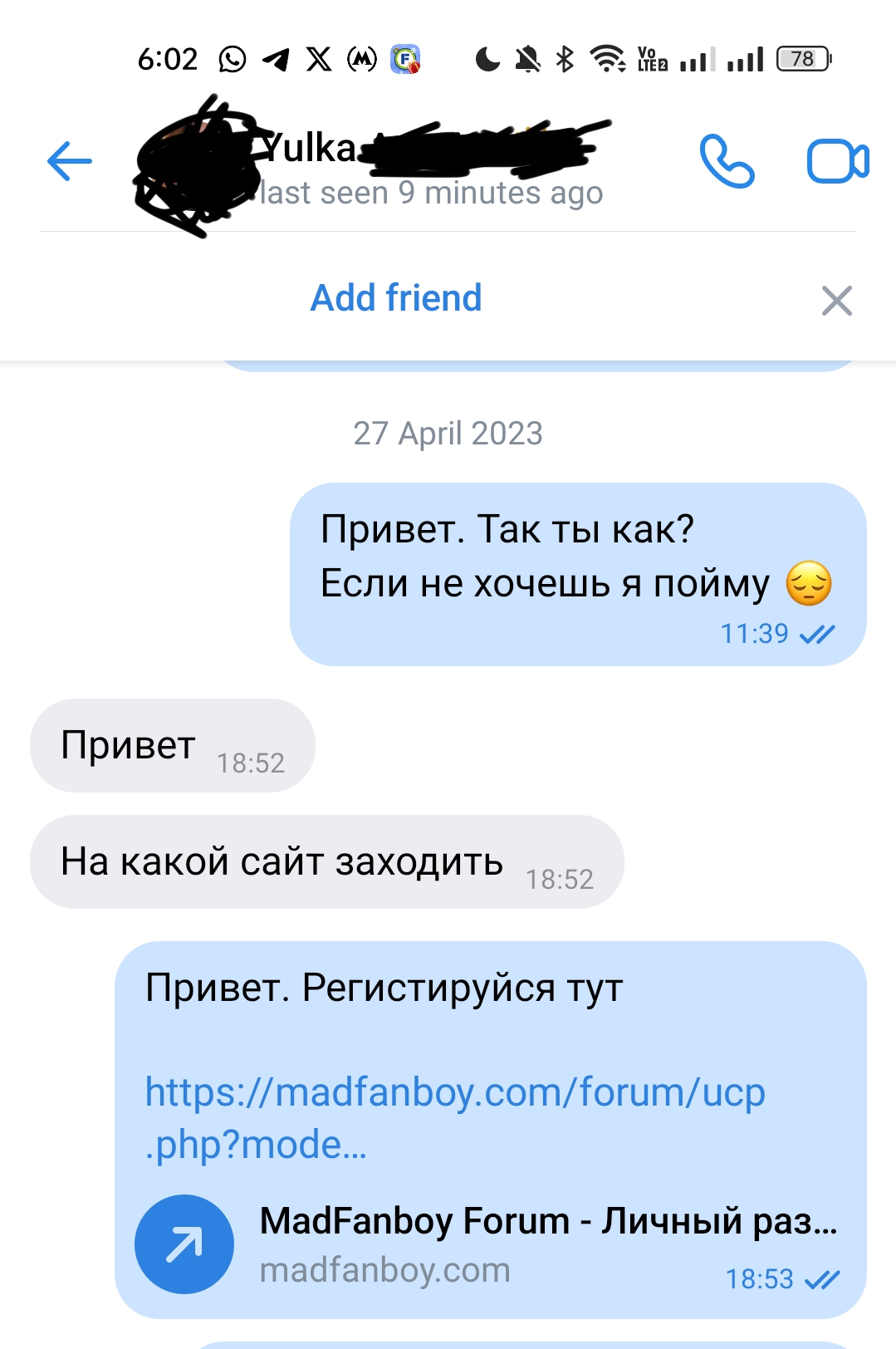The image size is (896, 1349).
Task: Tap the battery indicator showing 78
Action: tap(803, 59)
